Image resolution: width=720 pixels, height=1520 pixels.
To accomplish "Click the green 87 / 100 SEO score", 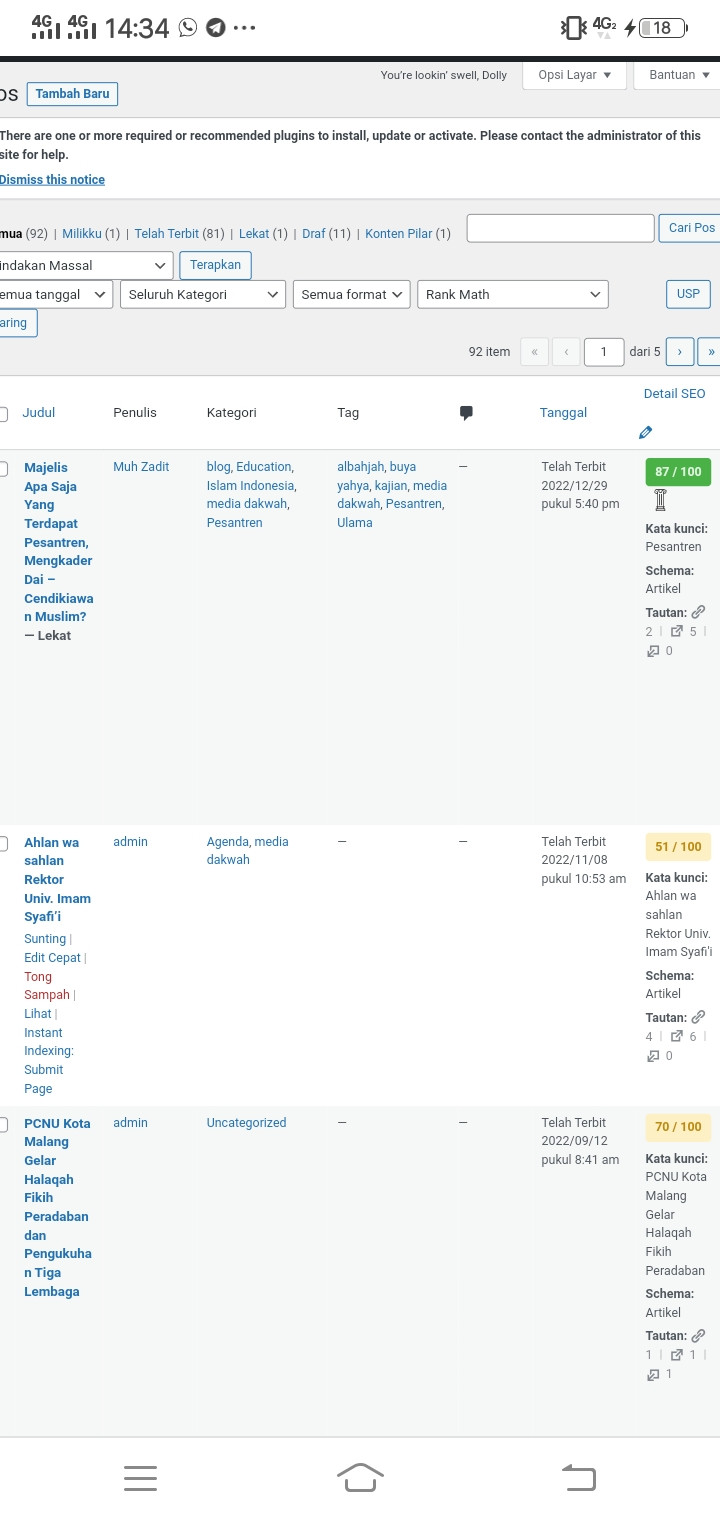I will pos(678,472).
